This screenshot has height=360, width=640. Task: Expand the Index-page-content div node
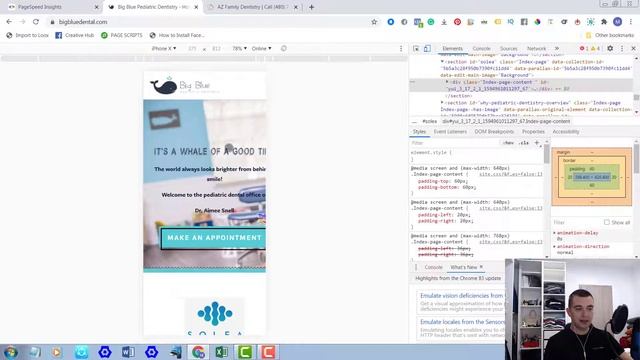click(x=447, y=82)
